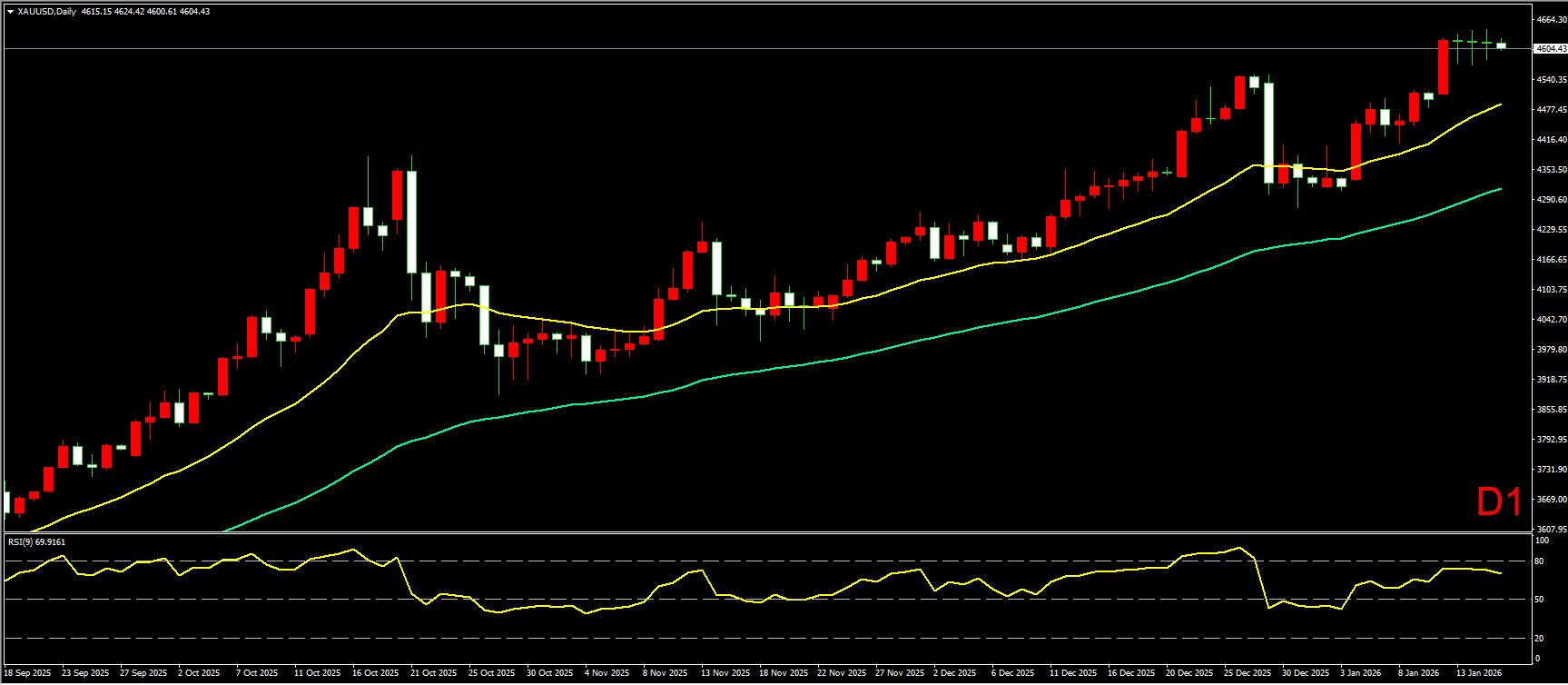Click the 4 Nov 2025 date label
Screen dimensions: 1568x685
(607, 673)
